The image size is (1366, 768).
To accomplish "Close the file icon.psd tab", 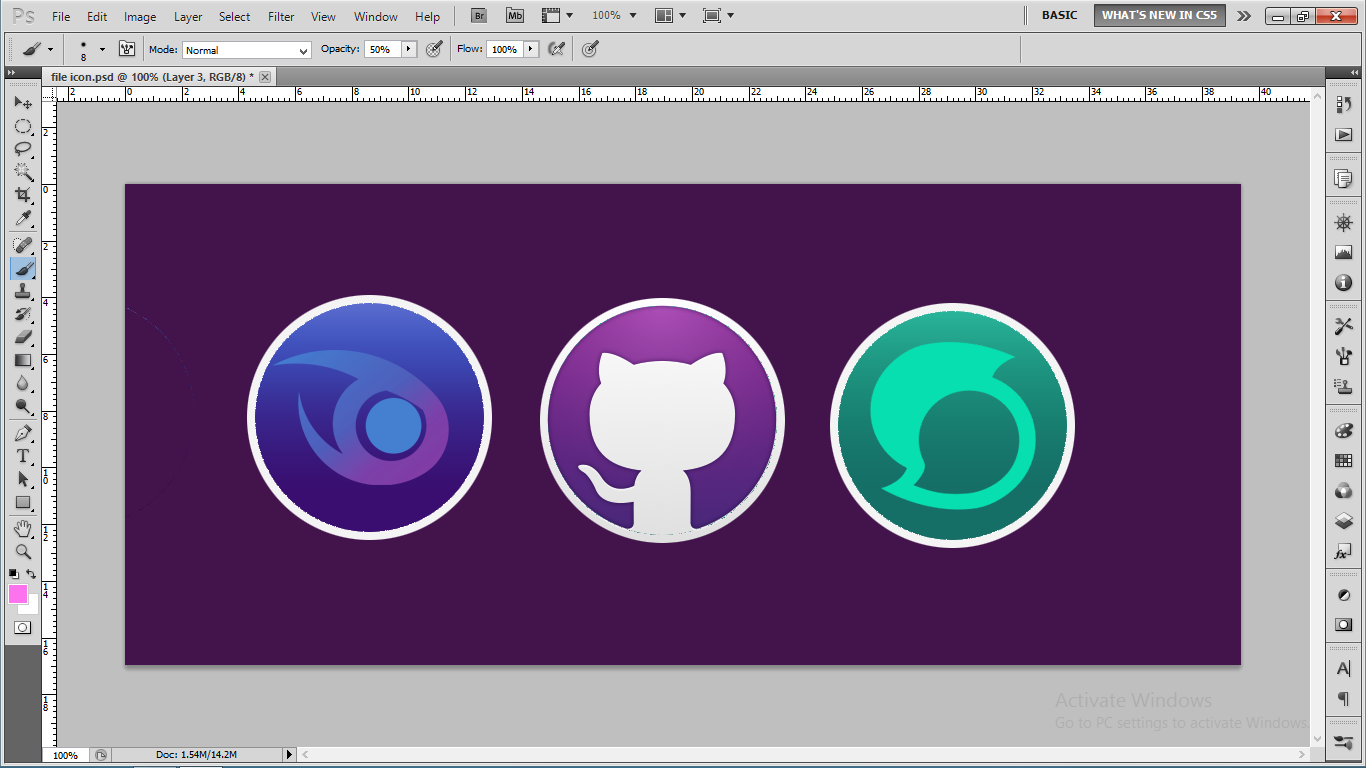I will click(x=265, y=77).
